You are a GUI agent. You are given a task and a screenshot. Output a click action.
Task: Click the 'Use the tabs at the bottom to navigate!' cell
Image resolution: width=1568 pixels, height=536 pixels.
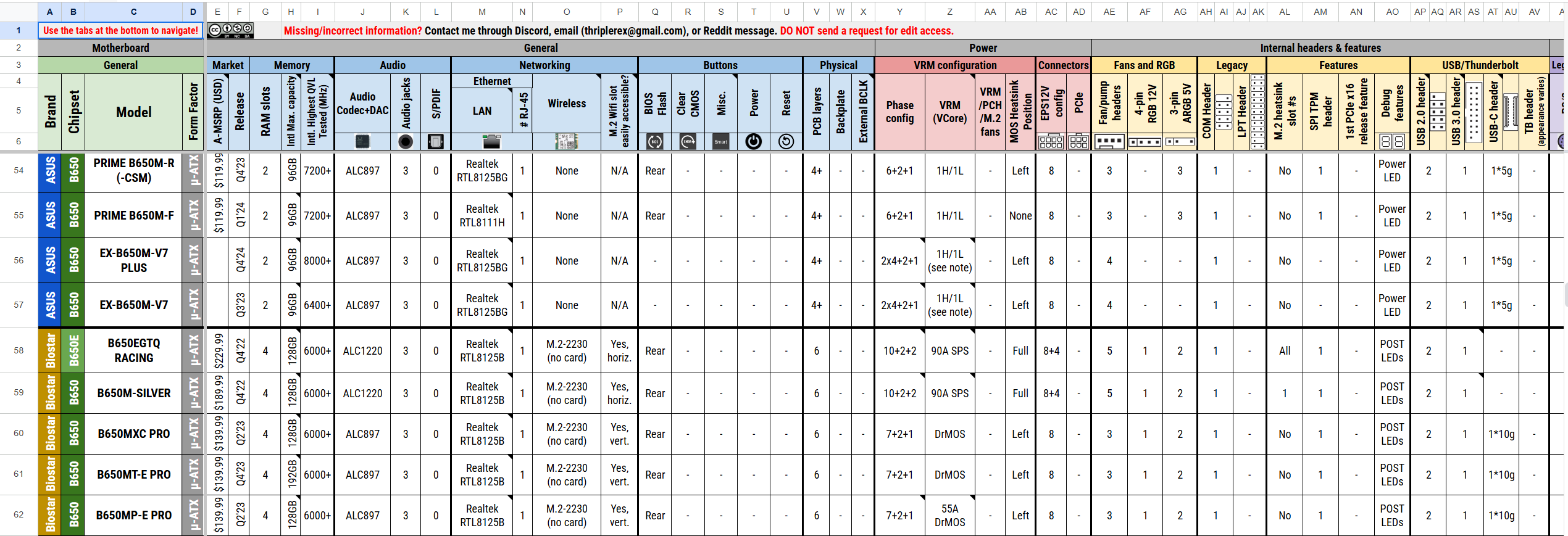tap(121, 31)
